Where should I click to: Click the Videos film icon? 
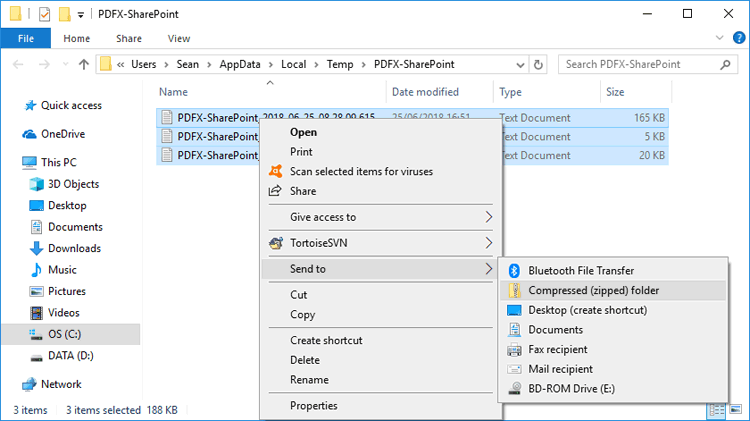click(36, 313)
